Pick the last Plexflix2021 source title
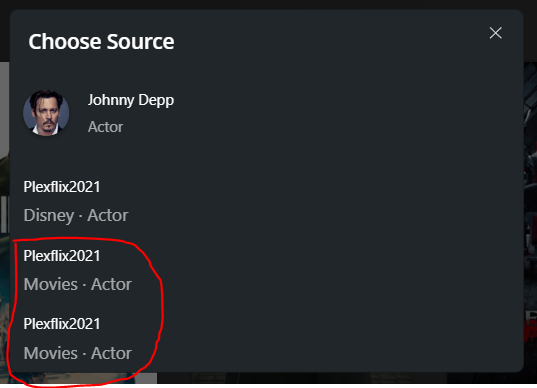 tap(62, 324)
